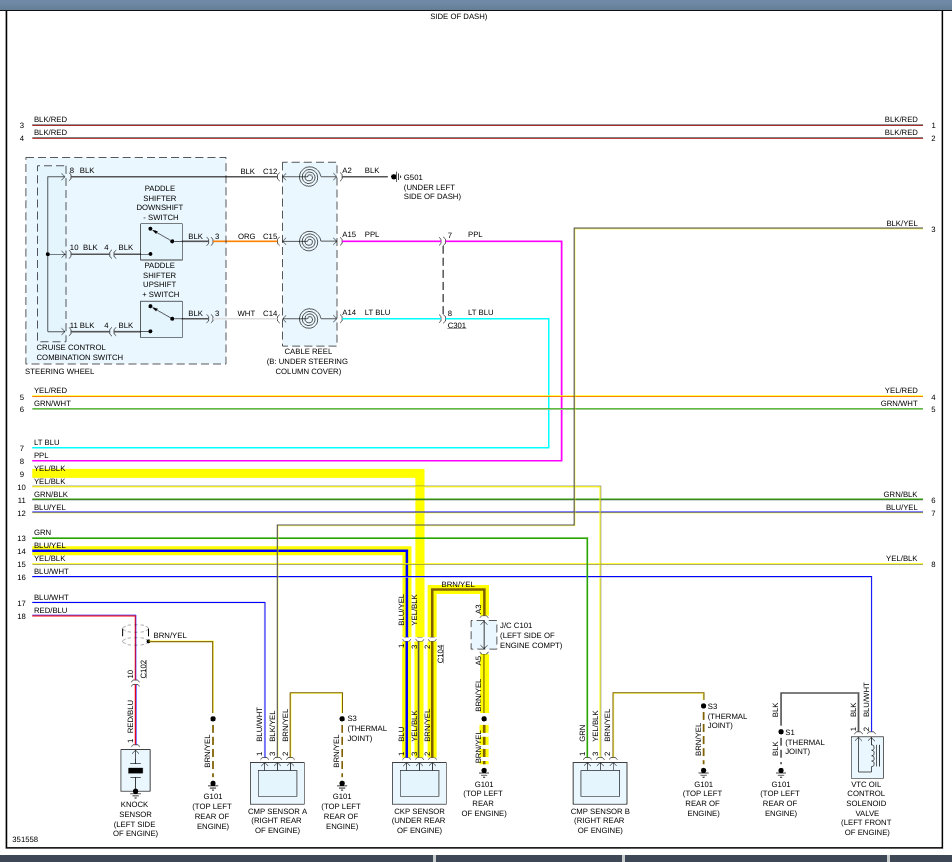Image resolution: width=952 pixels, height=862 pixels.
Task: Click the VTC Oil Control Solenoid Valve symbol
Action: click(x=867, y=757)
